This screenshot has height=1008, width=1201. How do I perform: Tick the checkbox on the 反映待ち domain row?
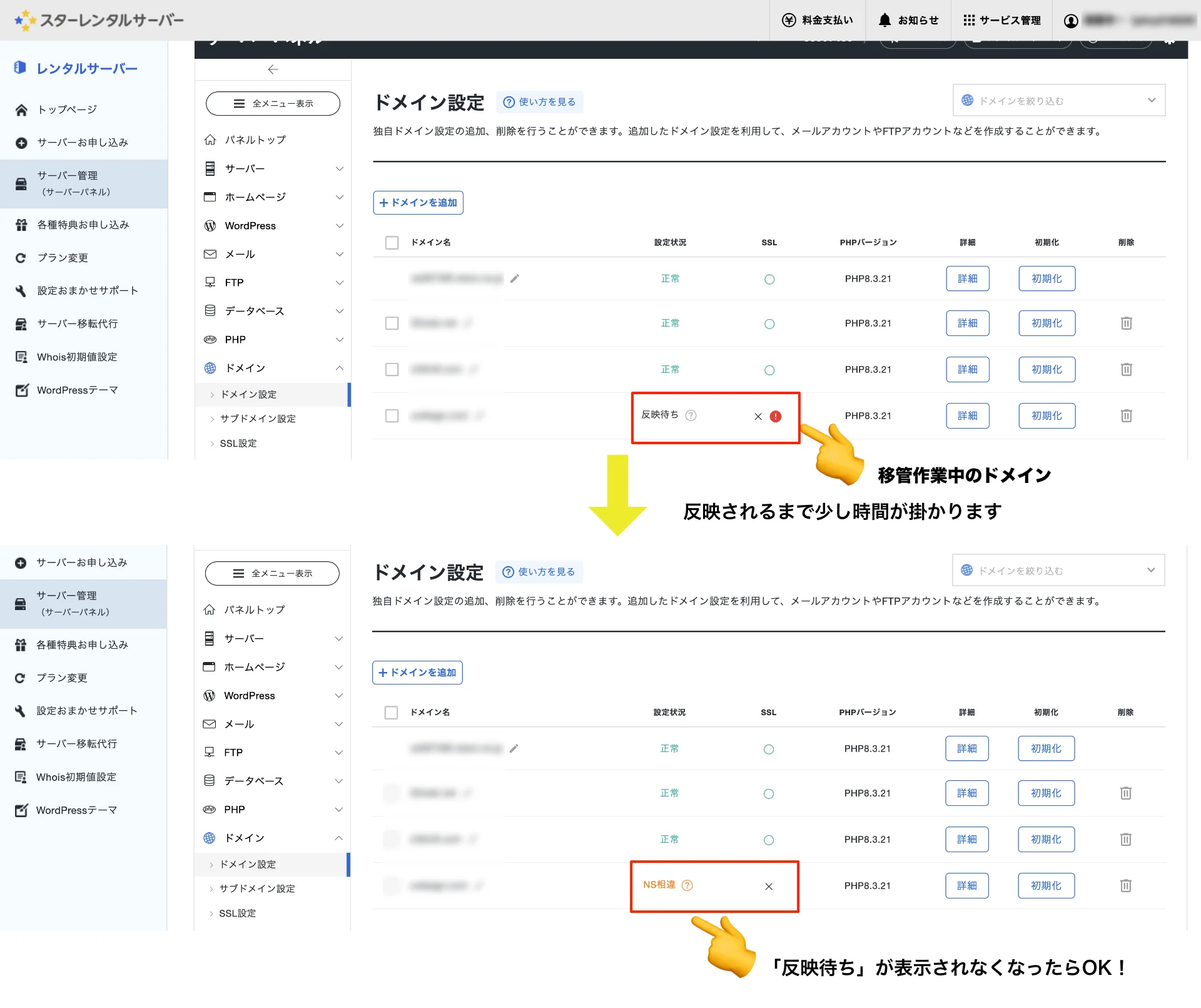[x=392, y=415]
